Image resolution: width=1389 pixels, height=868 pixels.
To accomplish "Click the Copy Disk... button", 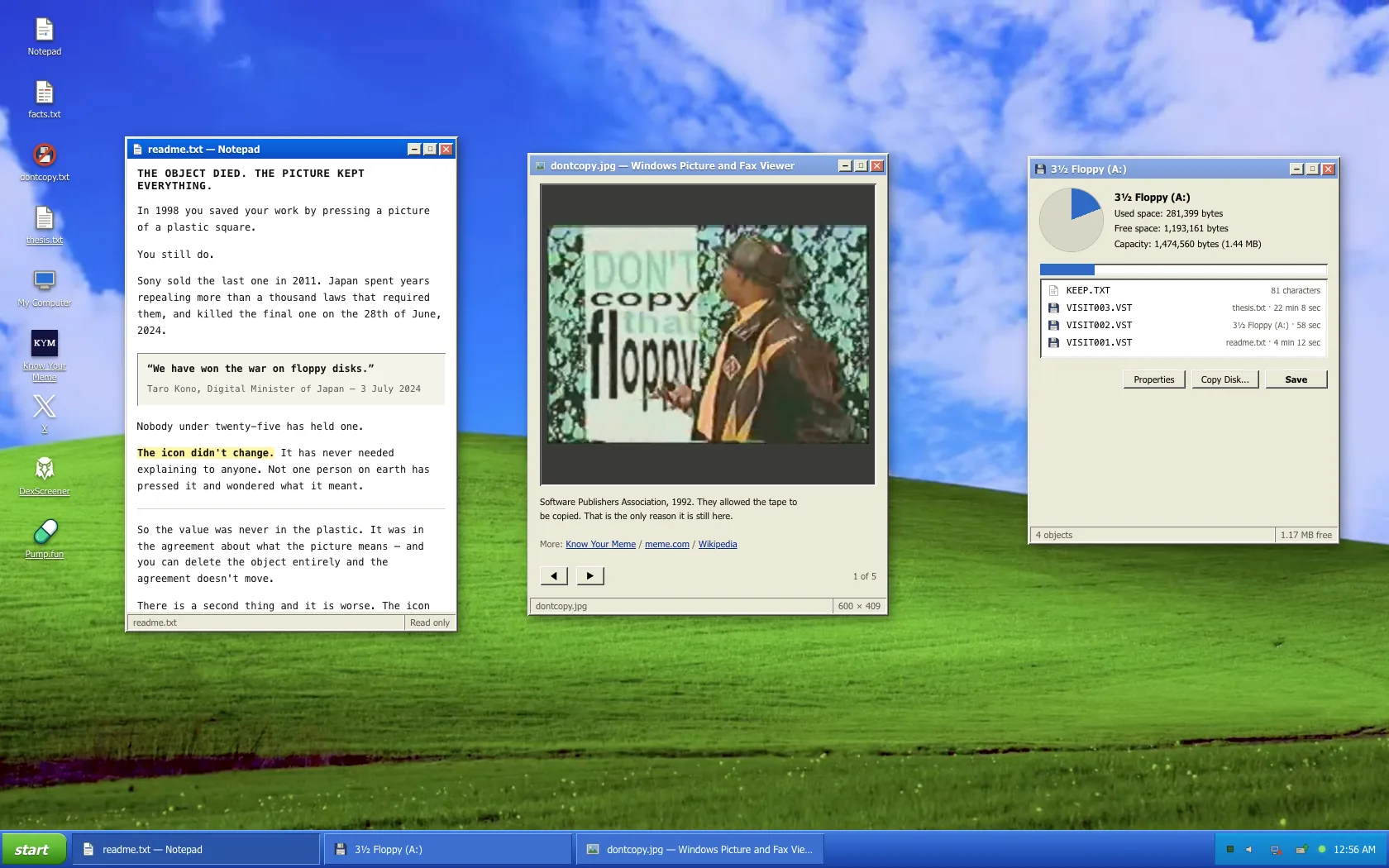I will coord(1225,379).
